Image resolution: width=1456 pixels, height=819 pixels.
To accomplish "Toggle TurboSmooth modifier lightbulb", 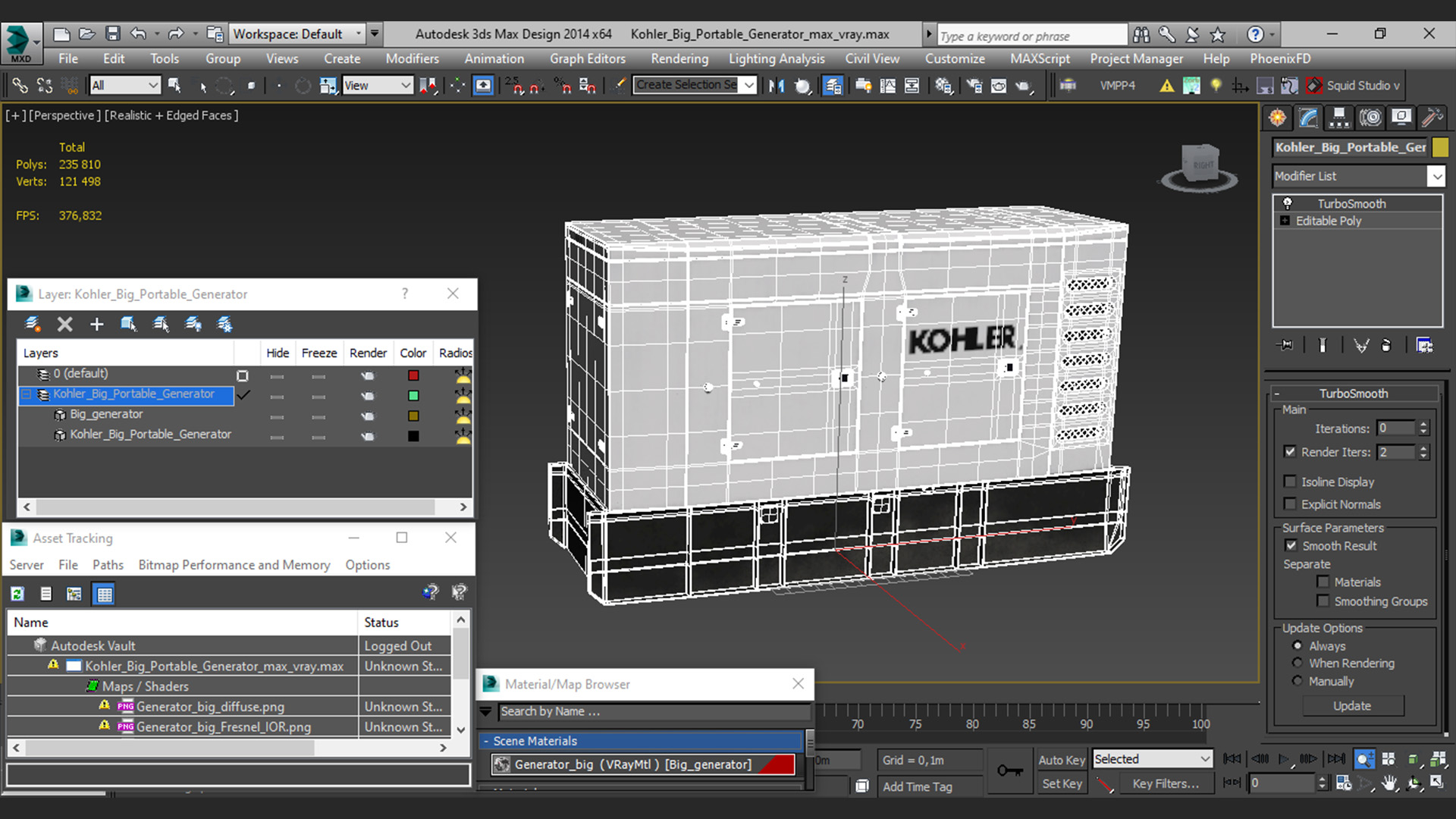I will click(x=1287, y=203).
